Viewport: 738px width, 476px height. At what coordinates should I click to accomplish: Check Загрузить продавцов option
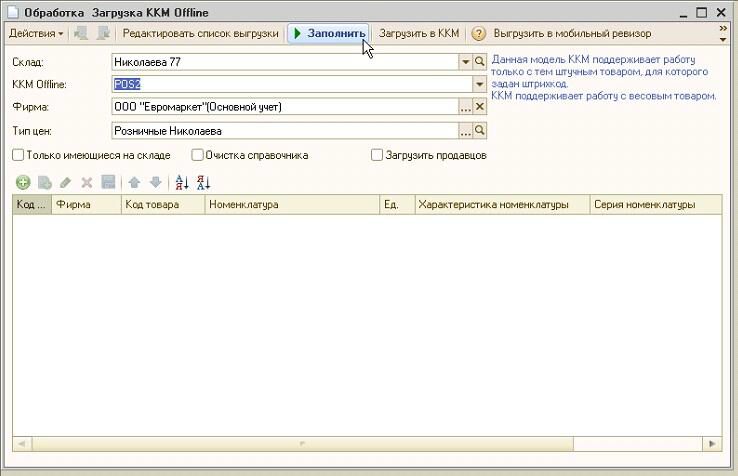pos(377,155)
